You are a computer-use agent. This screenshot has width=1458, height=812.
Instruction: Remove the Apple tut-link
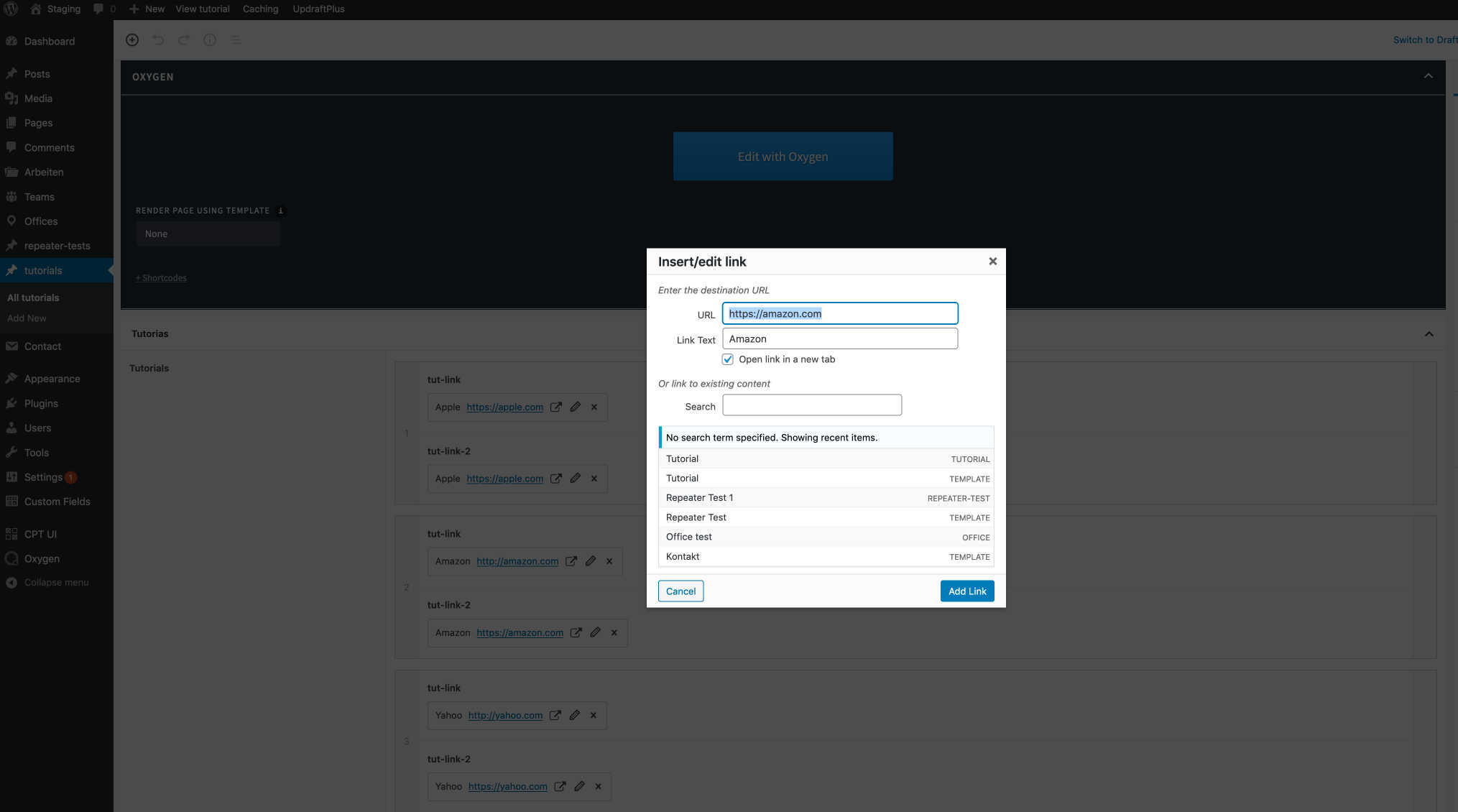click(594, 407)
